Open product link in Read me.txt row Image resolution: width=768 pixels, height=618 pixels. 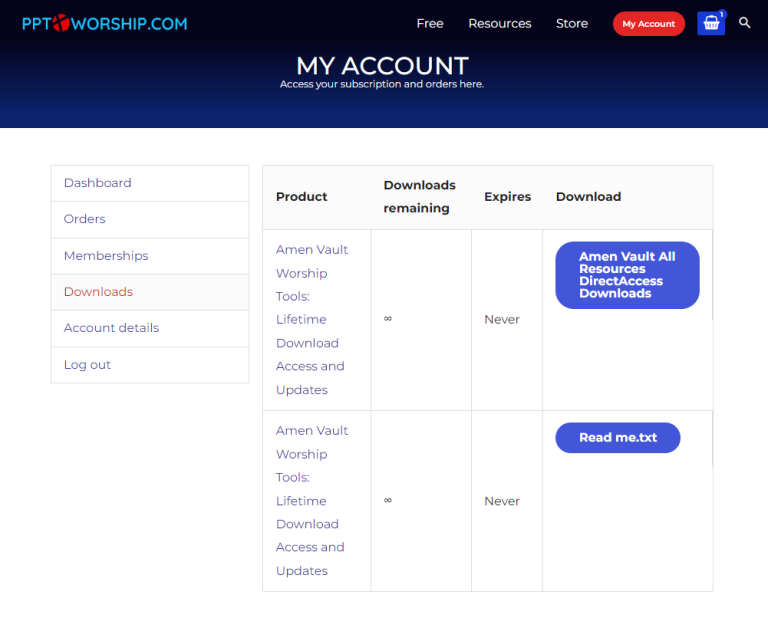pos(311,500)
